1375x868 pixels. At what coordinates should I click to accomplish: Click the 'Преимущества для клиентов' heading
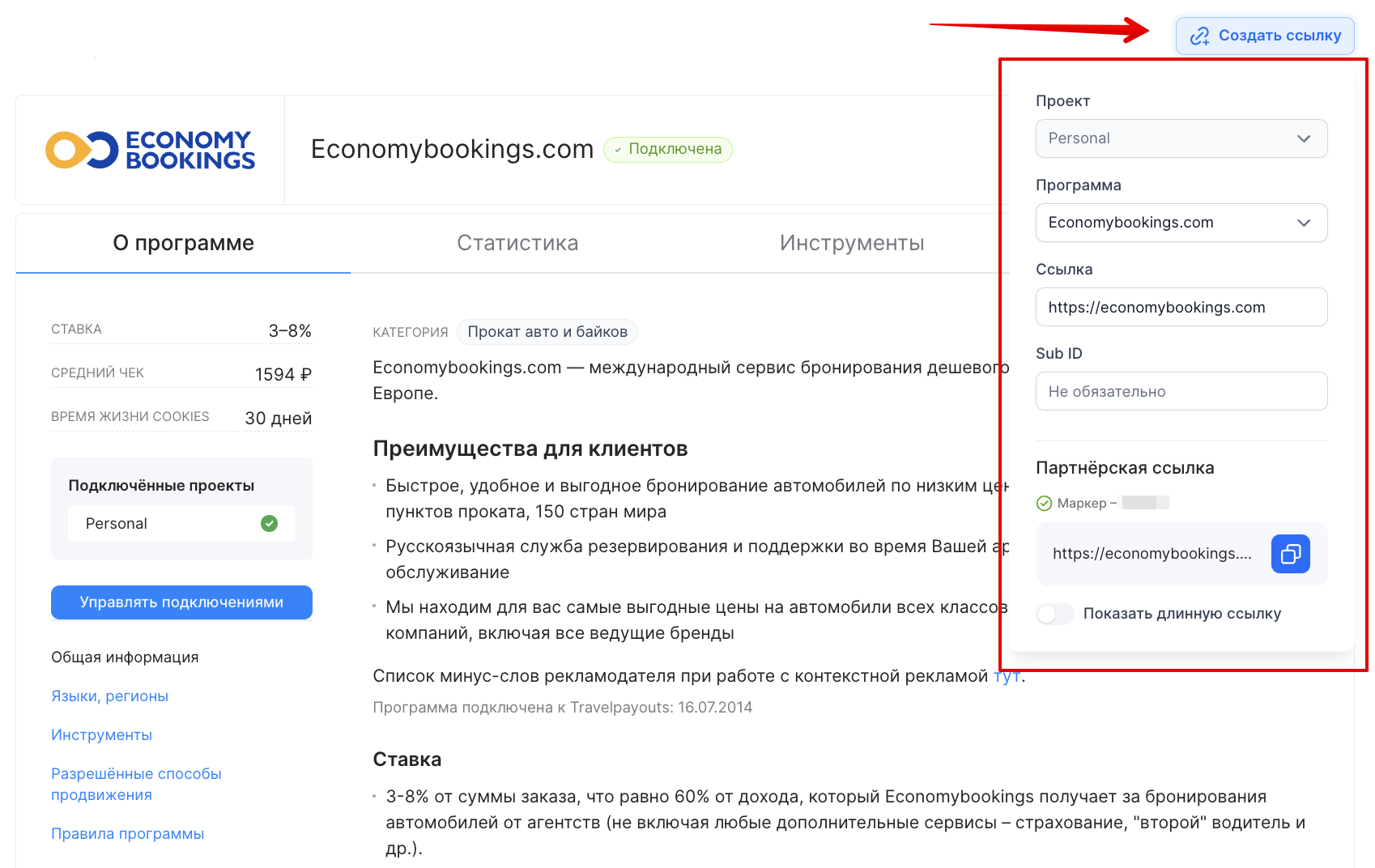click(530, 449)
